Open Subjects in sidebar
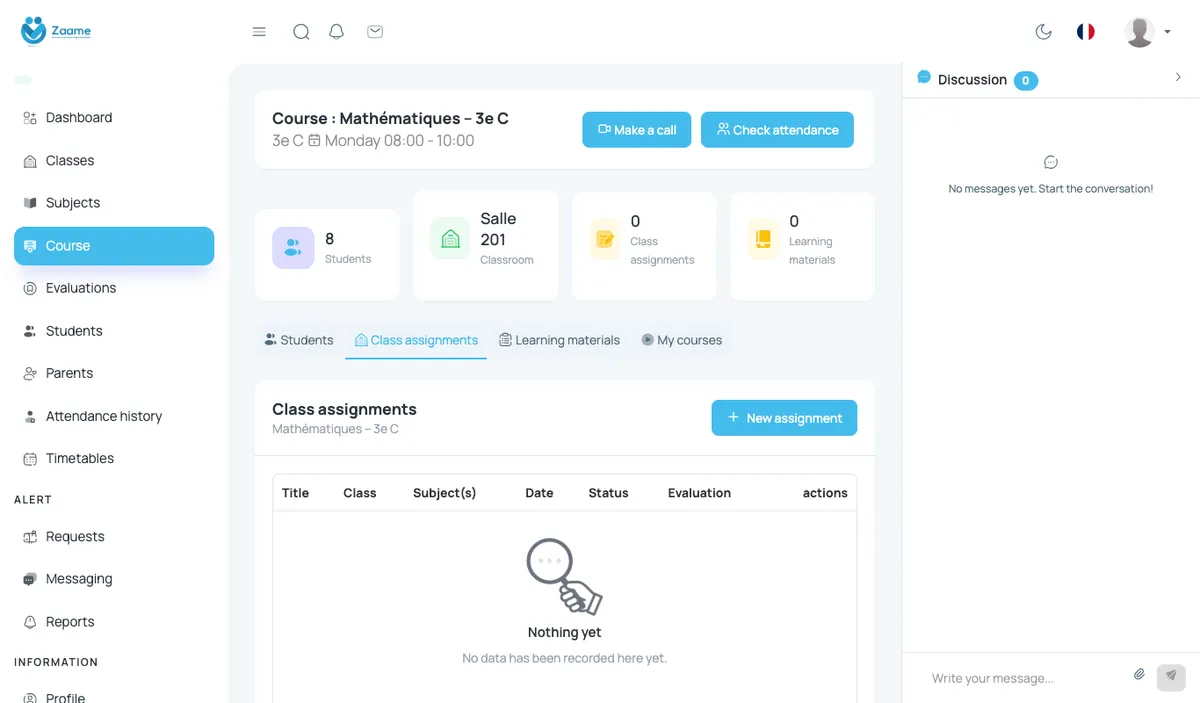1200x703 pixels. point(114,203)
